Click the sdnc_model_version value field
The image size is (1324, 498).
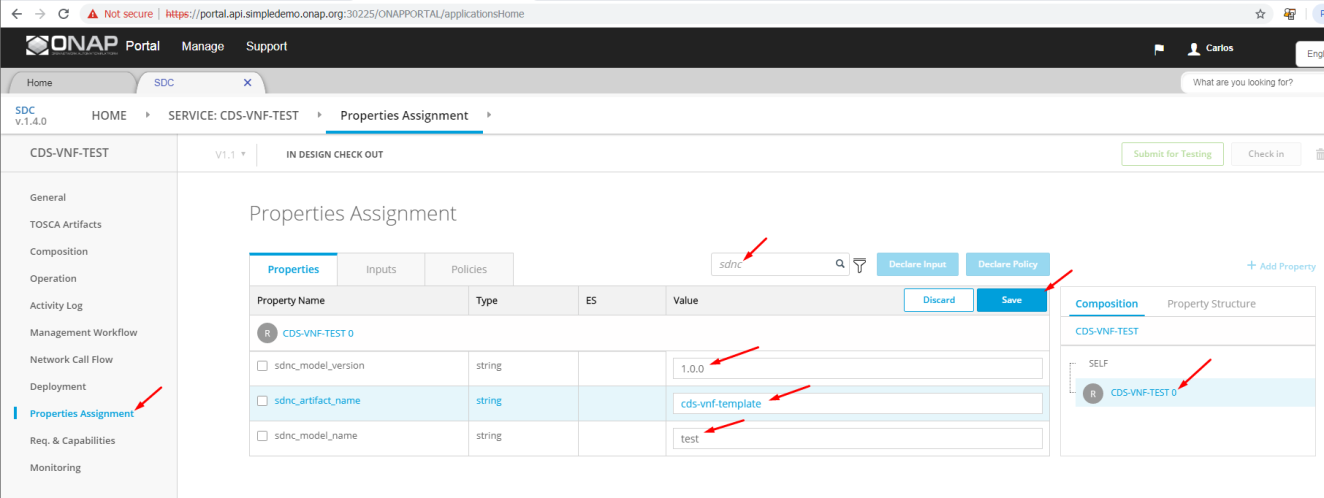pyautogui.click(x=857, y=368)
